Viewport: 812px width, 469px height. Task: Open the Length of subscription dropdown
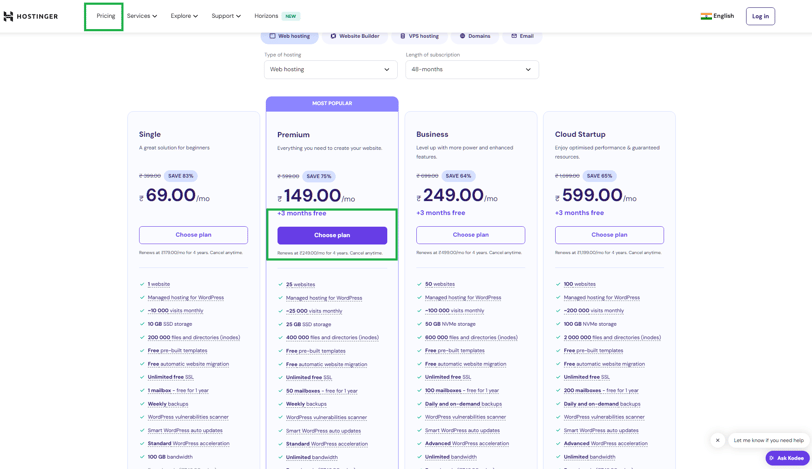(472, 69)
